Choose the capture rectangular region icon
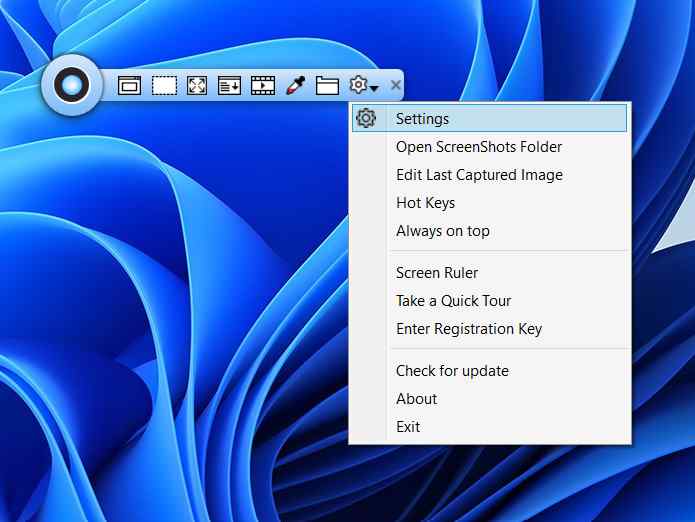The image size is (695, 522). [x=164, y=86]
